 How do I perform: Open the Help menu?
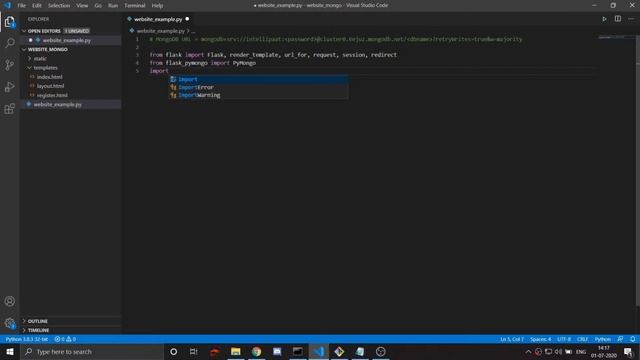(157, 5)
